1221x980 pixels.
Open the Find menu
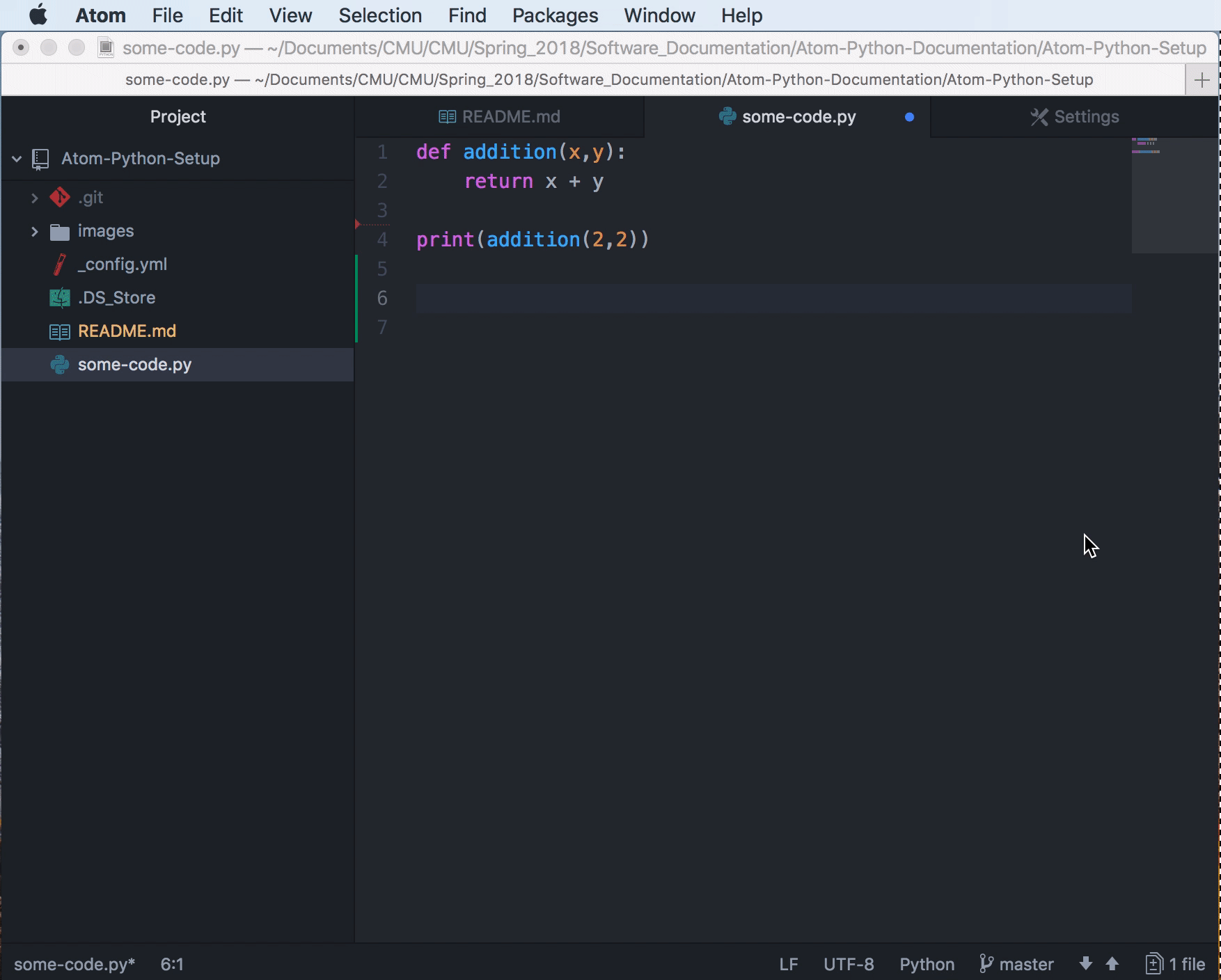pyautogui.click(x=467, y=15)
